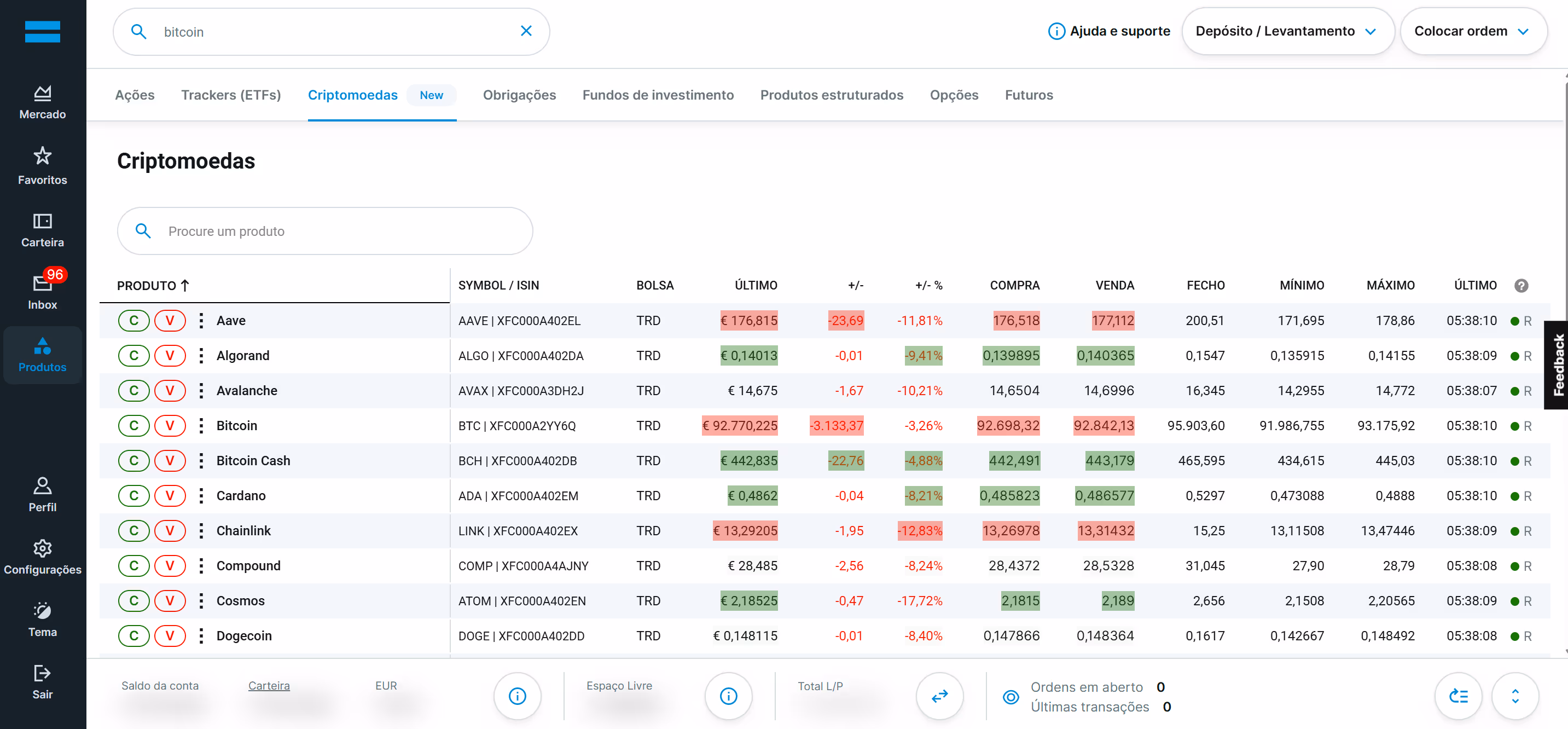Switch to the Futuros tab

point(1028,95)
